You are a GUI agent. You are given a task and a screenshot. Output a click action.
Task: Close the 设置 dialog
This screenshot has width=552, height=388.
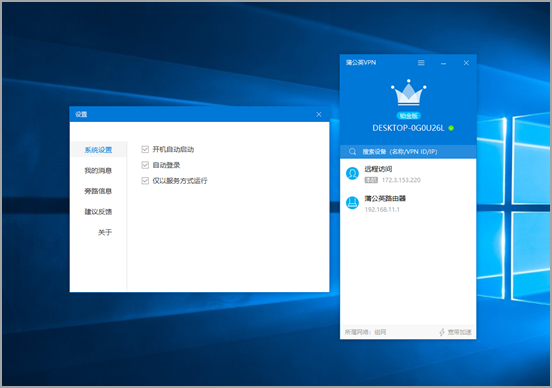tap(319, 114)
